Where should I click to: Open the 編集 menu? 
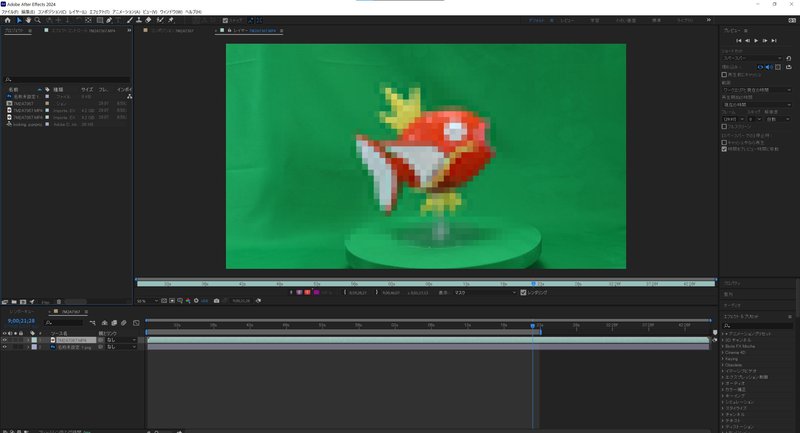(x=28, y=12)
